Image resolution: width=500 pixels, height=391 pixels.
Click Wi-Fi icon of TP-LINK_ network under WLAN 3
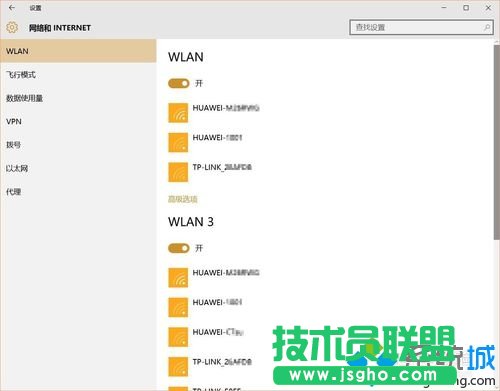tap(178, 367)
